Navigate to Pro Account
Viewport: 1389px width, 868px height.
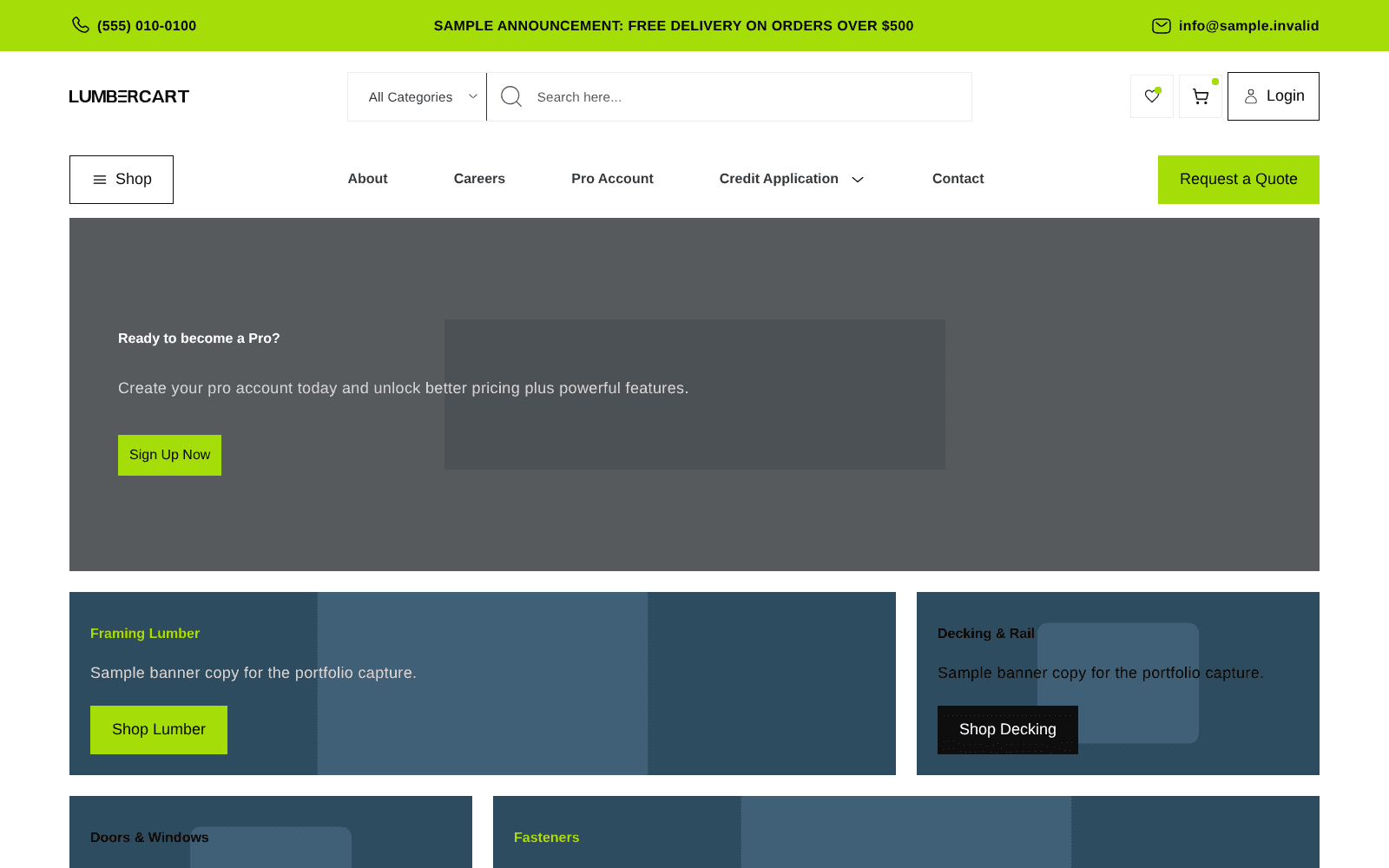pos(612,179)
